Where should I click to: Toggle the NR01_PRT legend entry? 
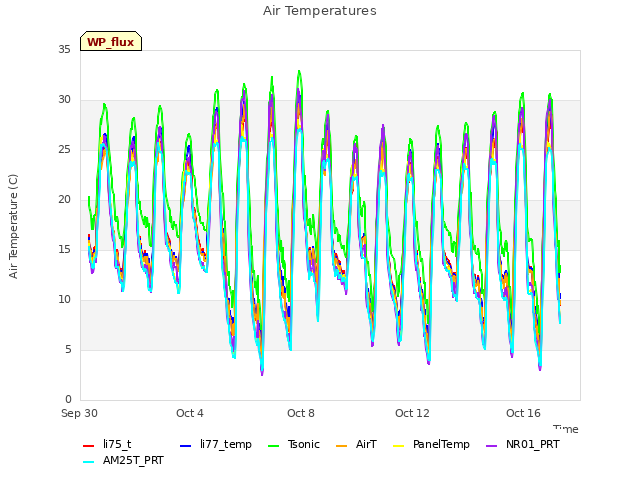click(523, 444)
